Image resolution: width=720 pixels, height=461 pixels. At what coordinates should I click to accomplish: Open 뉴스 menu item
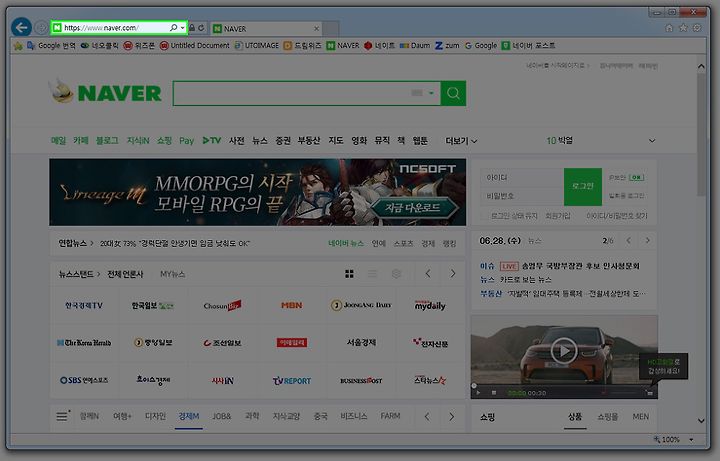coord(259,141)
